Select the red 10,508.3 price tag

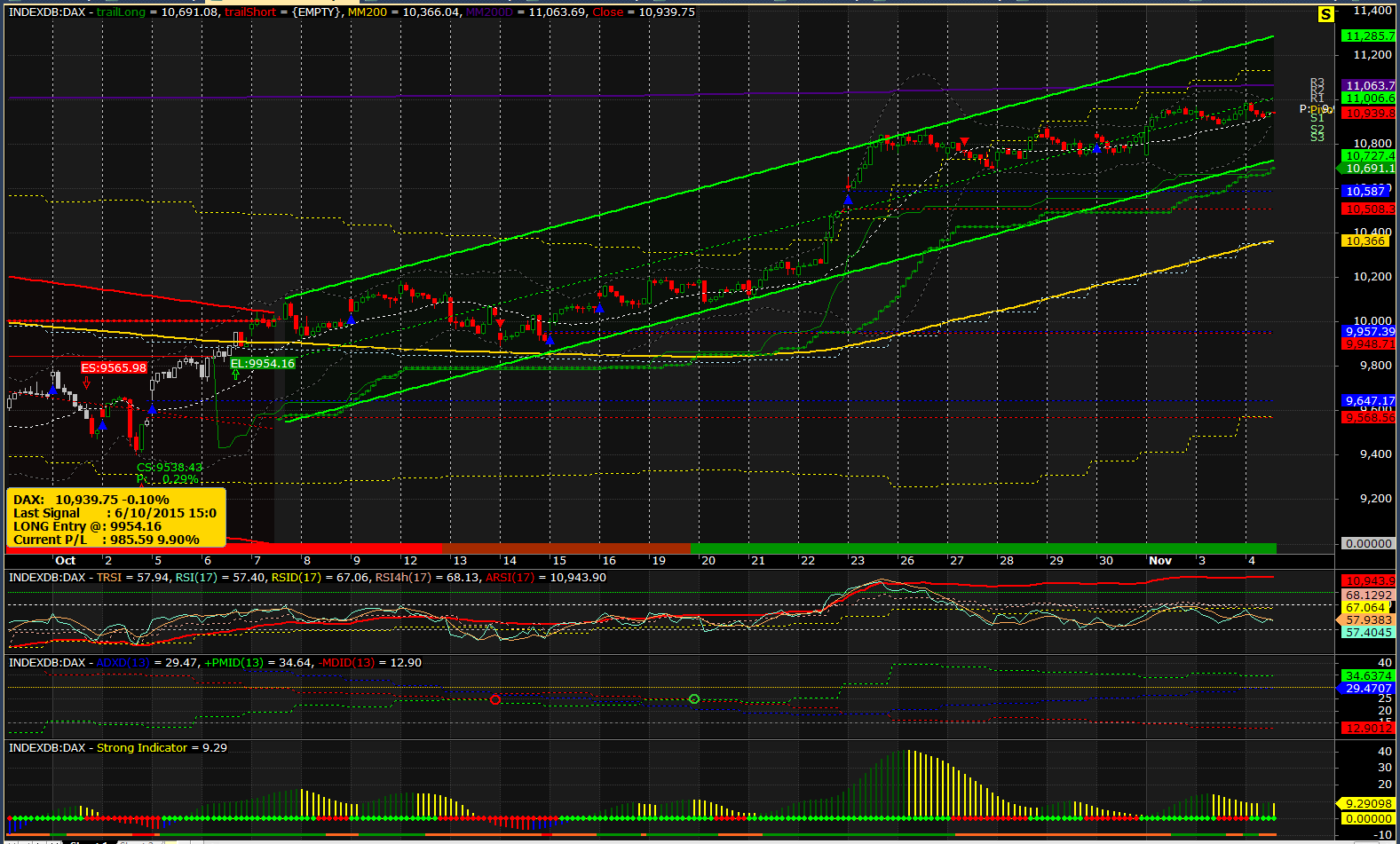click(x=1369, y=209)
